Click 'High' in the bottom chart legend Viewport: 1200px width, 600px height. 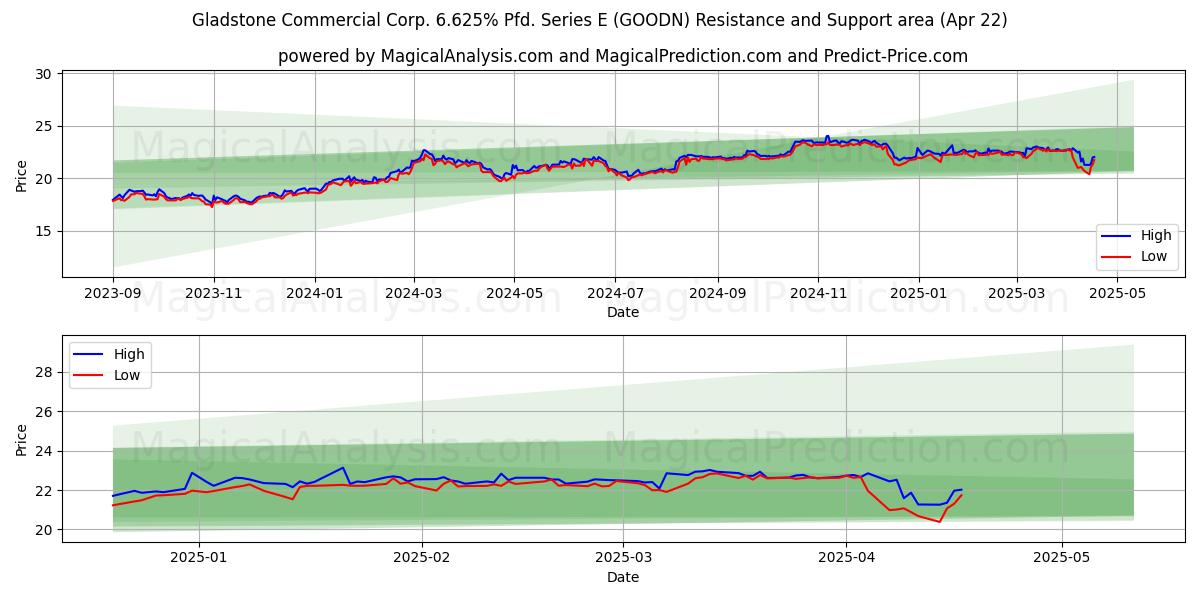[x=129, y=354]
